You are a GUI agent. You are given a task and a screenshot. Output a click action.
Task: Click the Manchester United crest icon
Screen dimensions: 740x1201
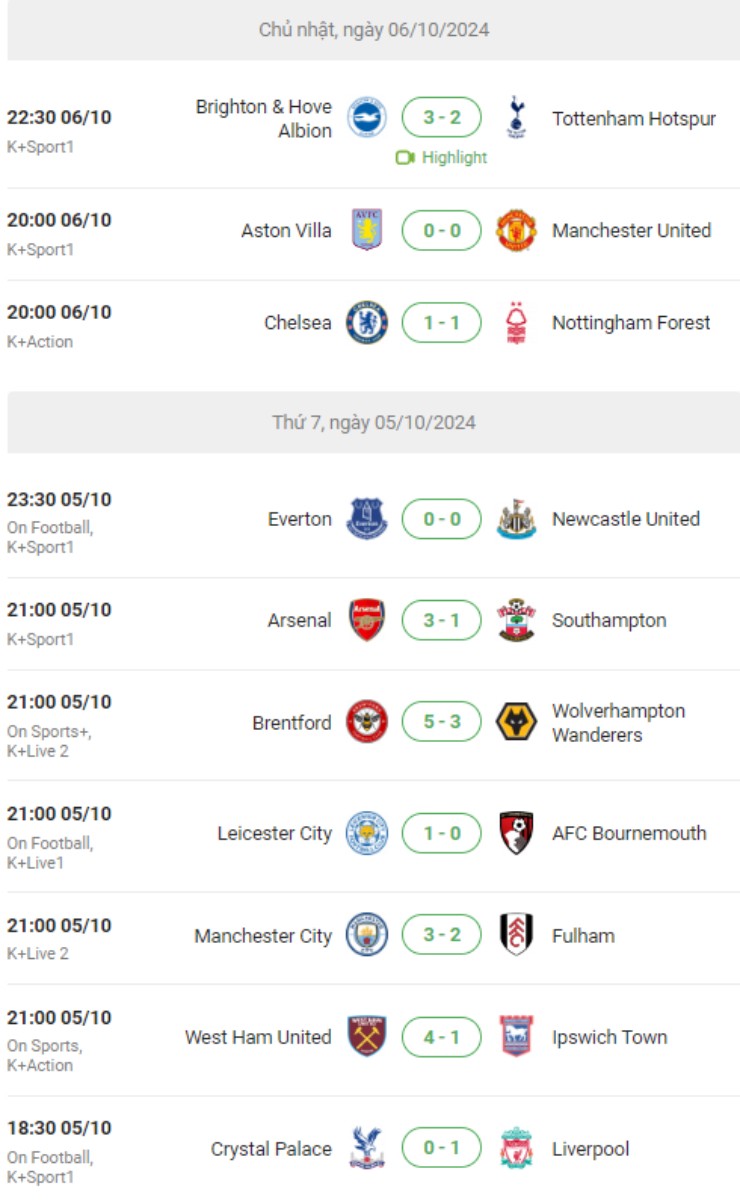click(x=516, y=230)
